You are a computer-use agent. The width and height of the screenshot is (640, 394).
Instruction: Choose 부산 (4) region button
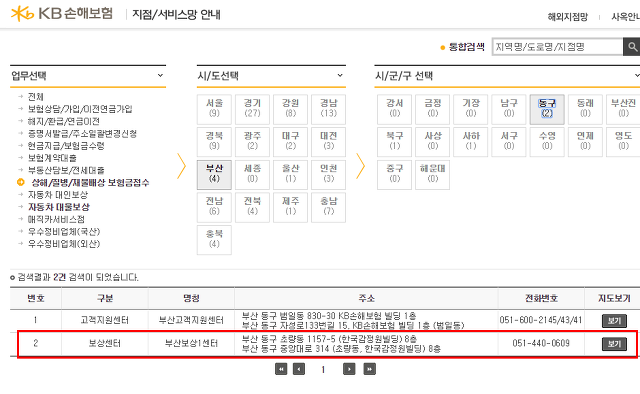214,175
